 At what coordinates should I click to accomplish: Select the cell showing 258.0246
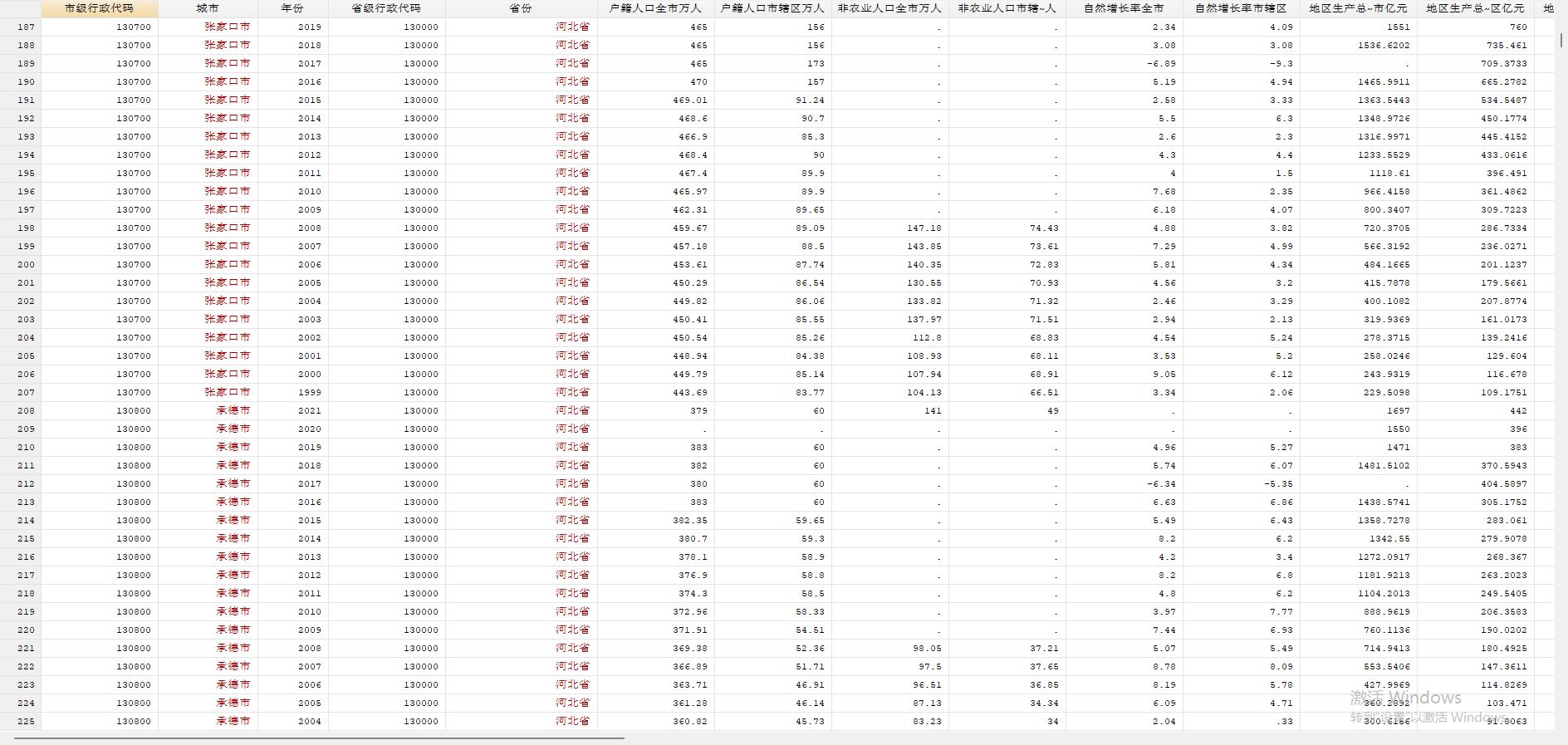[1358, 356]
